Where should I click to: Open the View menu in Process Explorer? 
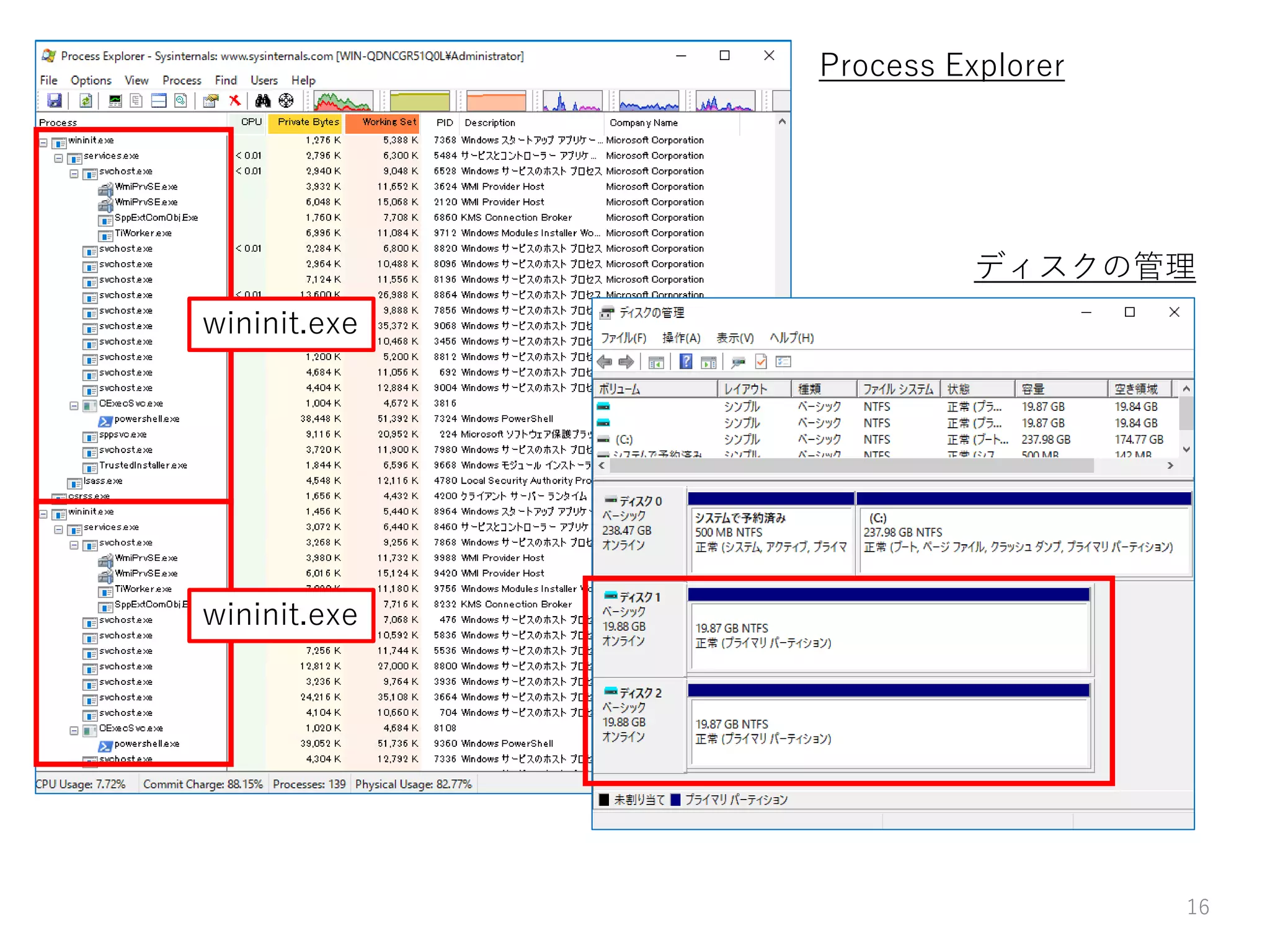point(136,81)
